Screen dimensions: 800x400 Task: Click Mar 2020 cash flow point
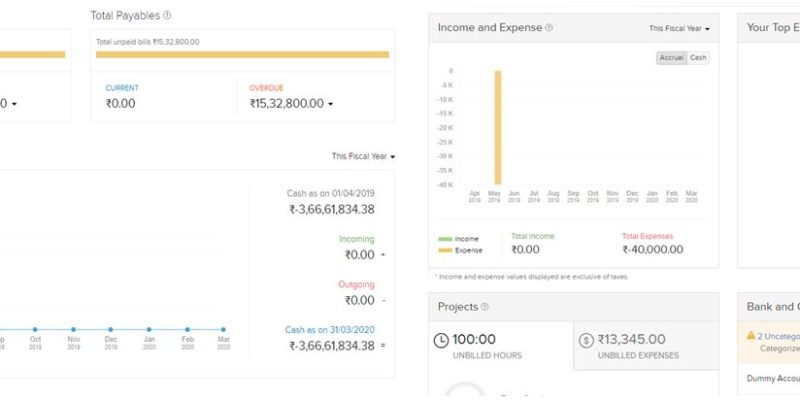pos(223,330)
